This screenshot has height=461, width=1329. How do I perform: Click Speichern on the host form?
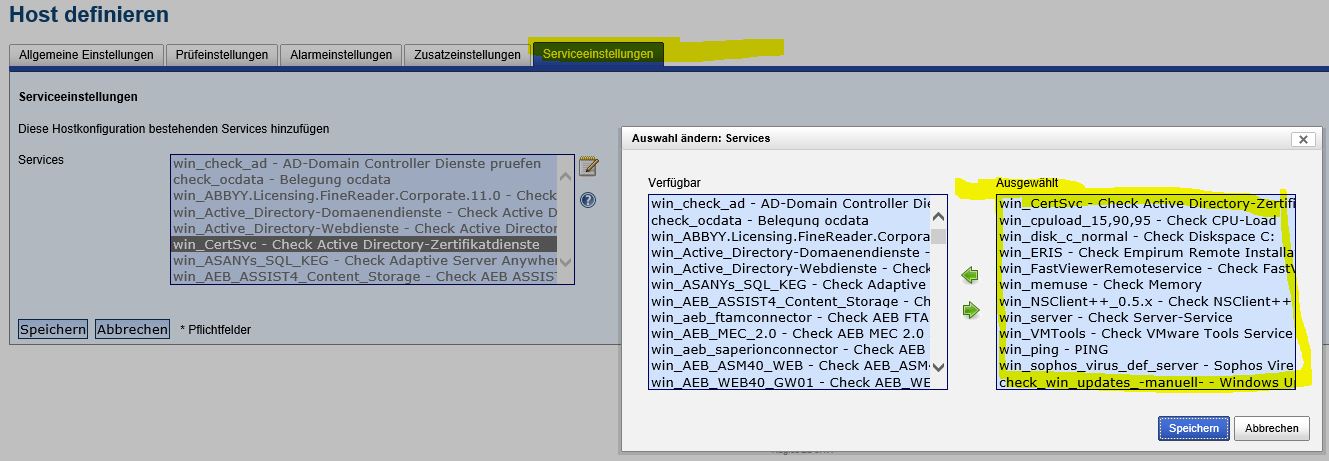(x=53, y=329)
